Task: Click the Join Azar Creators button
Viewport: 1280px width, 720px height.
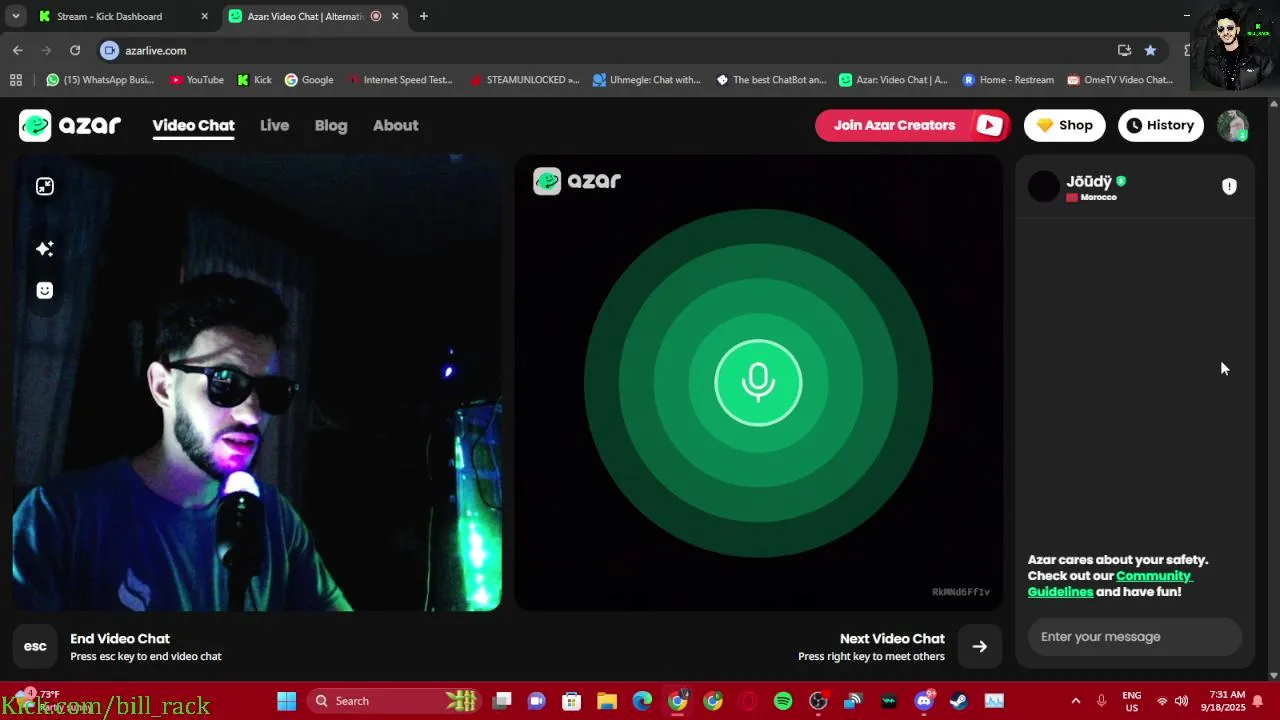Action: (912, 125)
